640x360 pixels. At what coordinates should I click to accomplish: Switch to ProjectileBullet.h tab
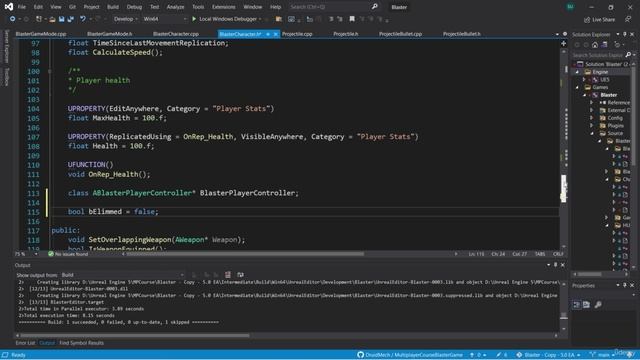coord(462,34)
